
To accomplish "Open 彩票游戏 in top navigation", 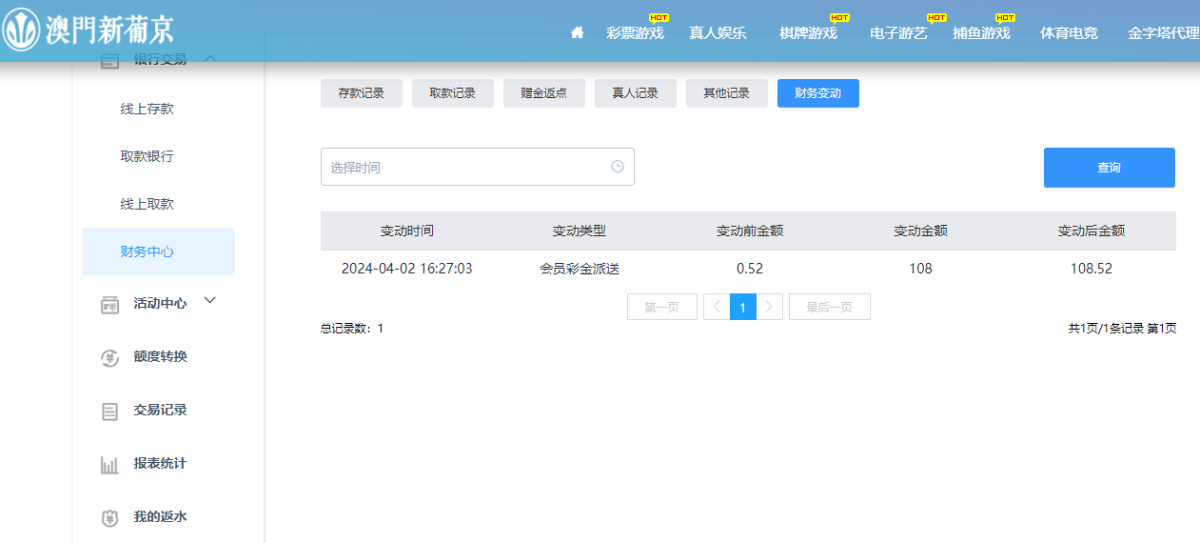I will point(634,33).
